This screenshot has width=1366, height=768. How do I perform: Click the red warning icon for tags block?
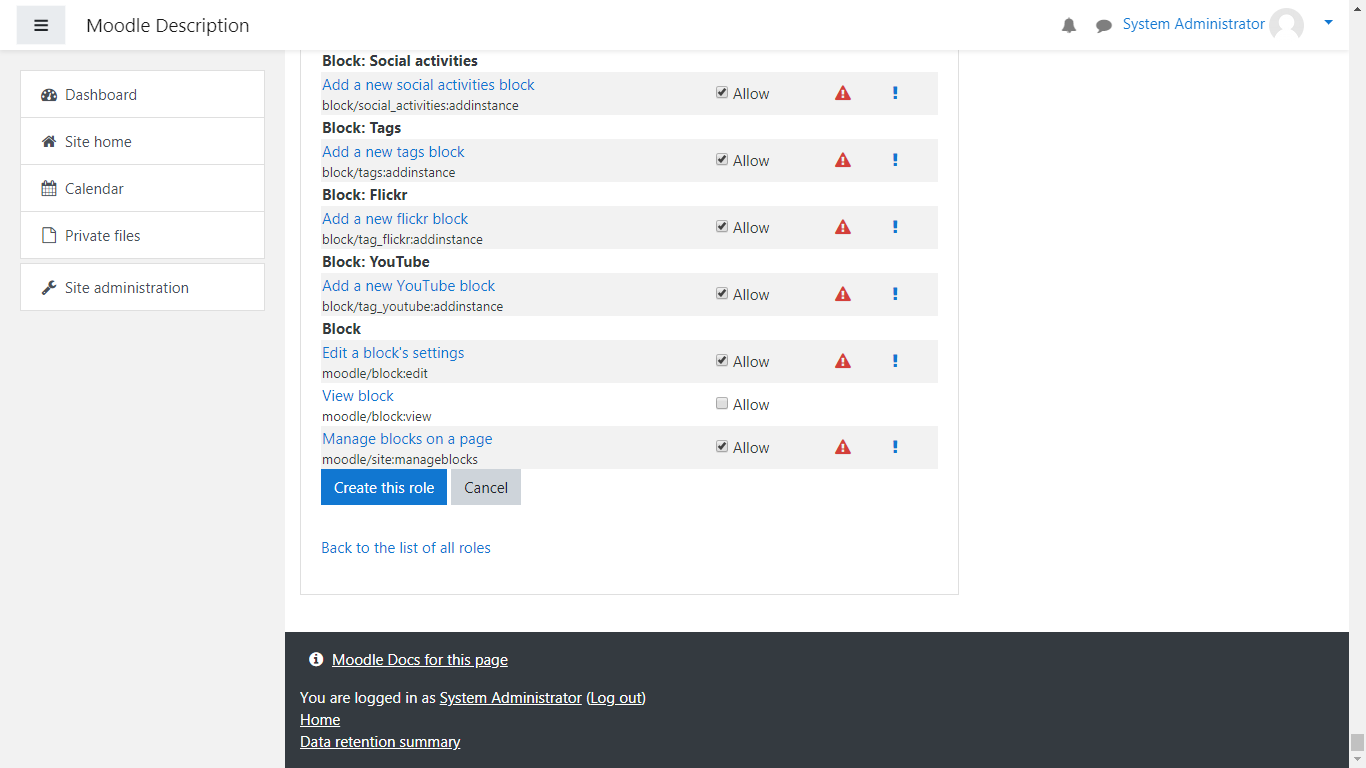coord(843,160)
